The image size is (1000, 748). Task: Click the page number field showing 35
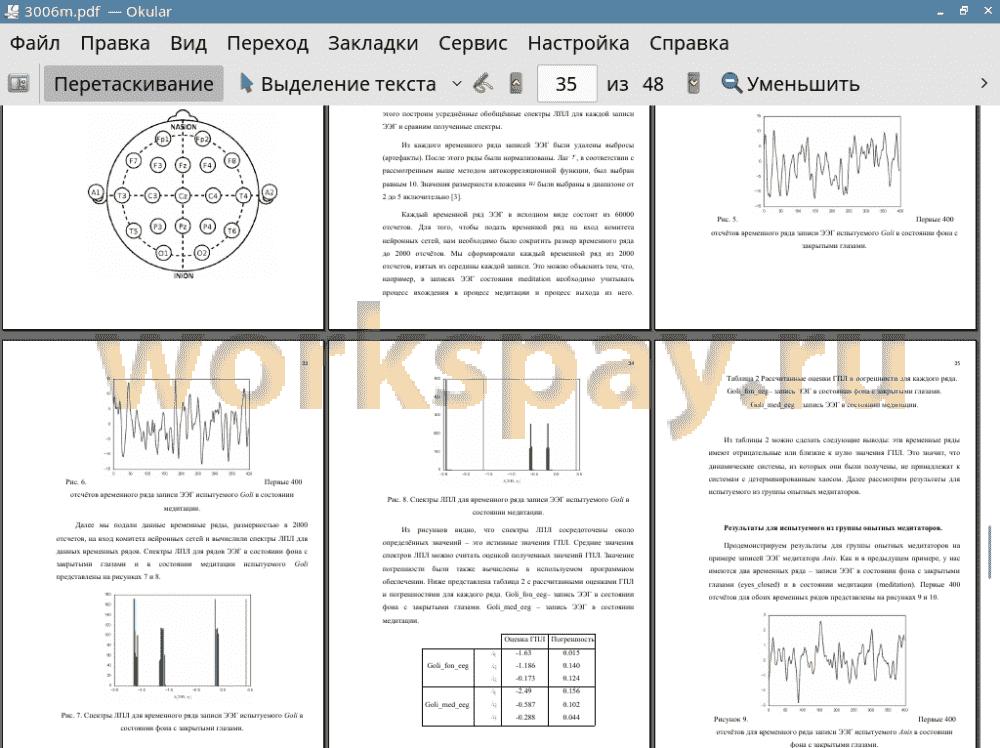coord(566,84)
